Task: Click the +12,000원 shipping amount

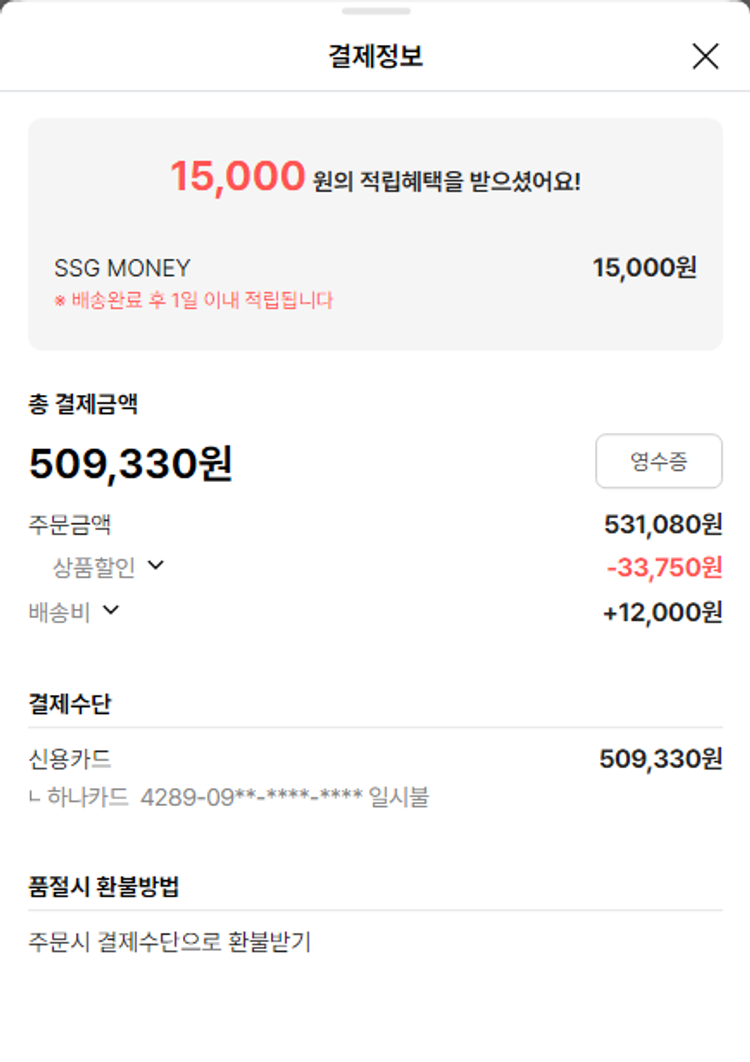Action: (662, 612)
